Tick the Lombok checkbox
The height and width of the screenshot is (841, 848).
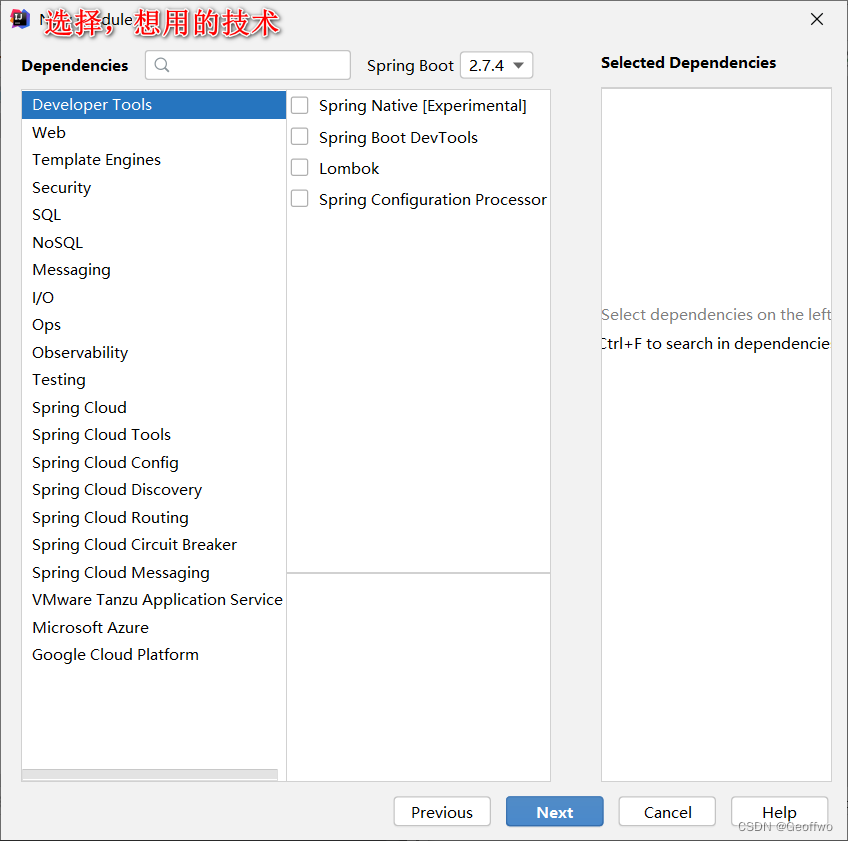(300, 168)
